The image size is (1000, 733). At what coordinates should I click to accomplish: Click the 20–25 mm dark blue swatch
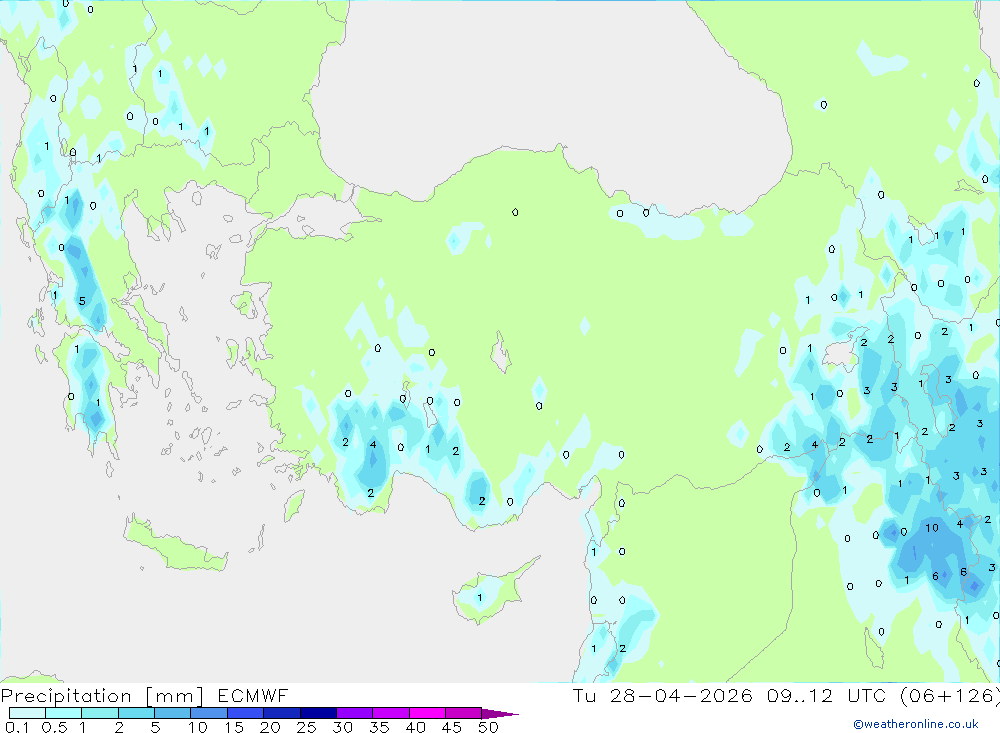pyautogui.click(x=282, y=713)
